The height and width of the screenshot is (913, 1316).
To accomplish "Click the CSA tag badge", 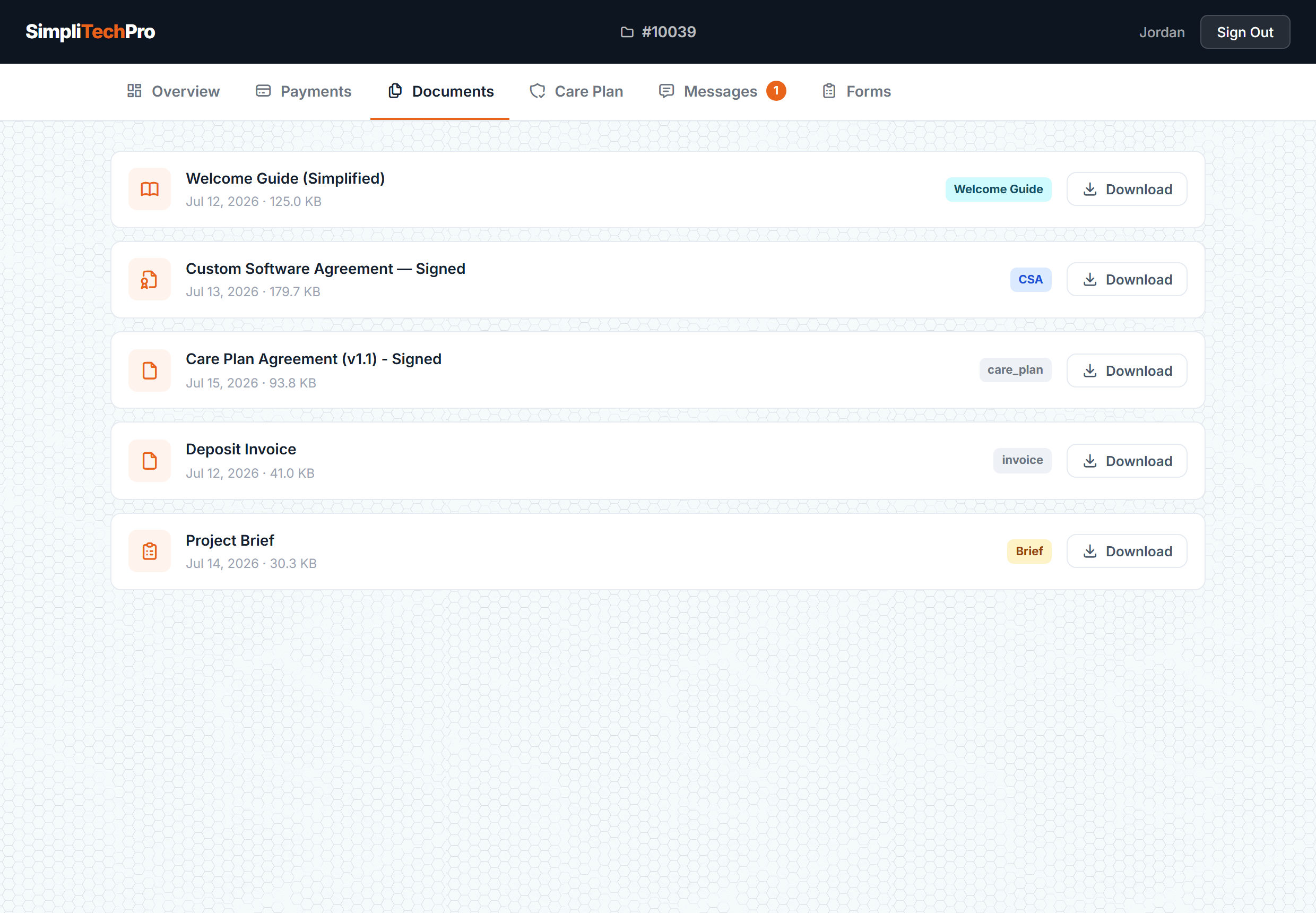I will 1031,280.
